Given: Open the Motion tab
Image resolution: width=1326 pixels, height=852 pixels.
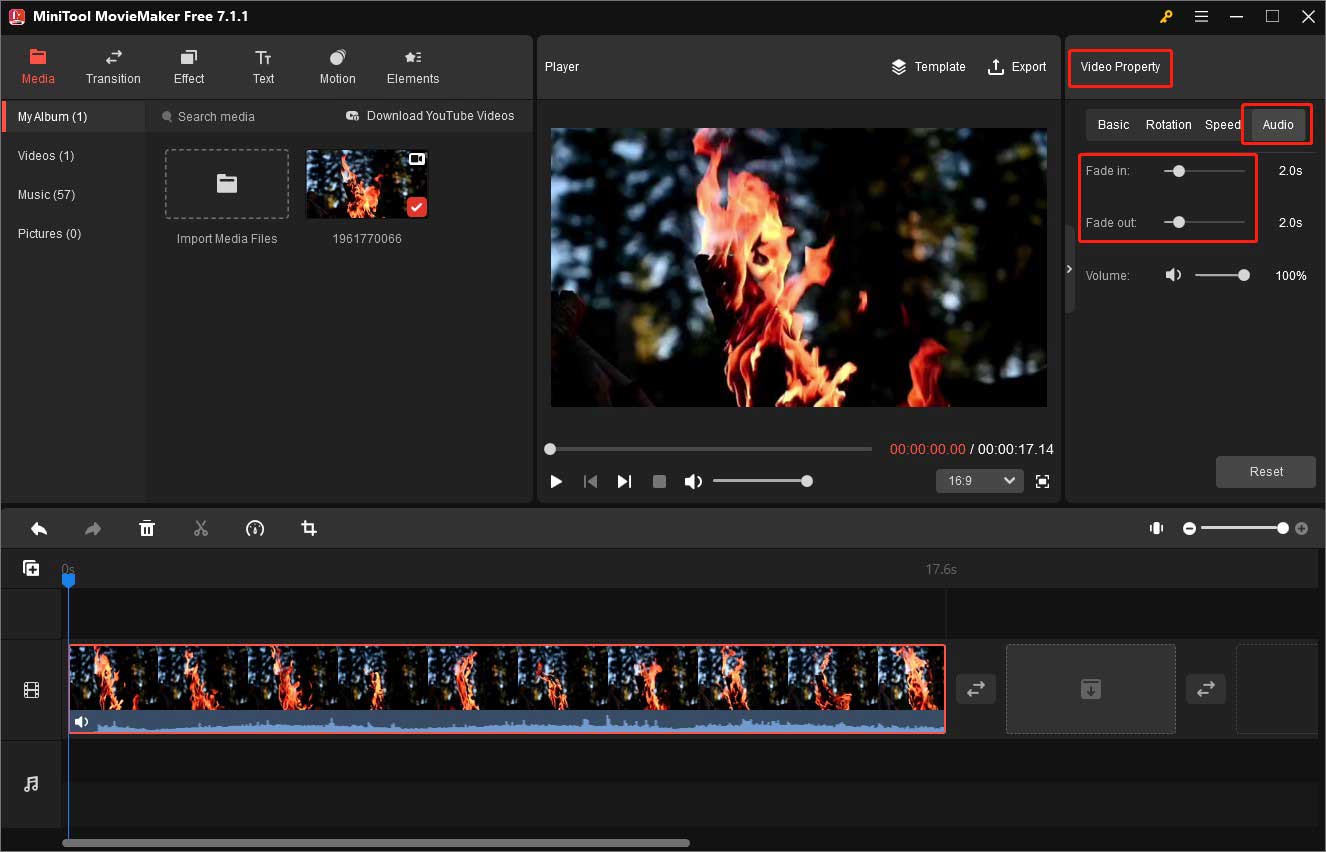Looking at the screenshot, I should (x=337, y=67).
